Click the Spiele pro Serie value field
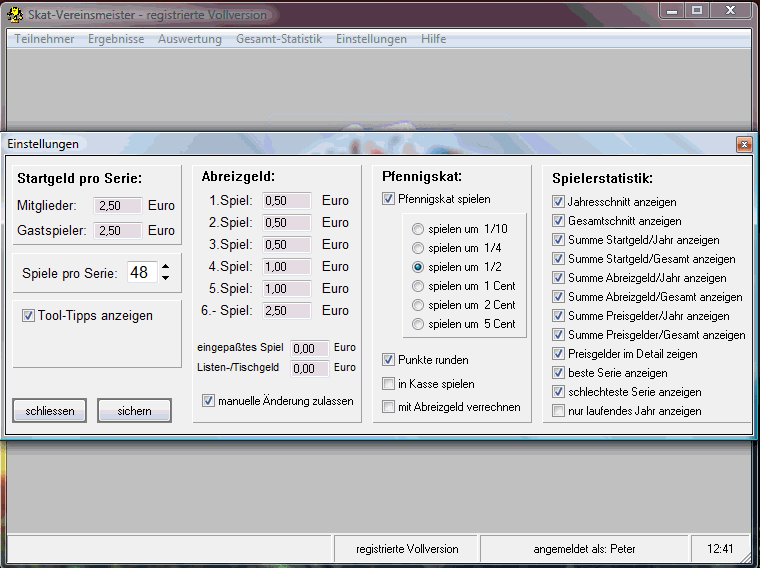 point(142,272)
